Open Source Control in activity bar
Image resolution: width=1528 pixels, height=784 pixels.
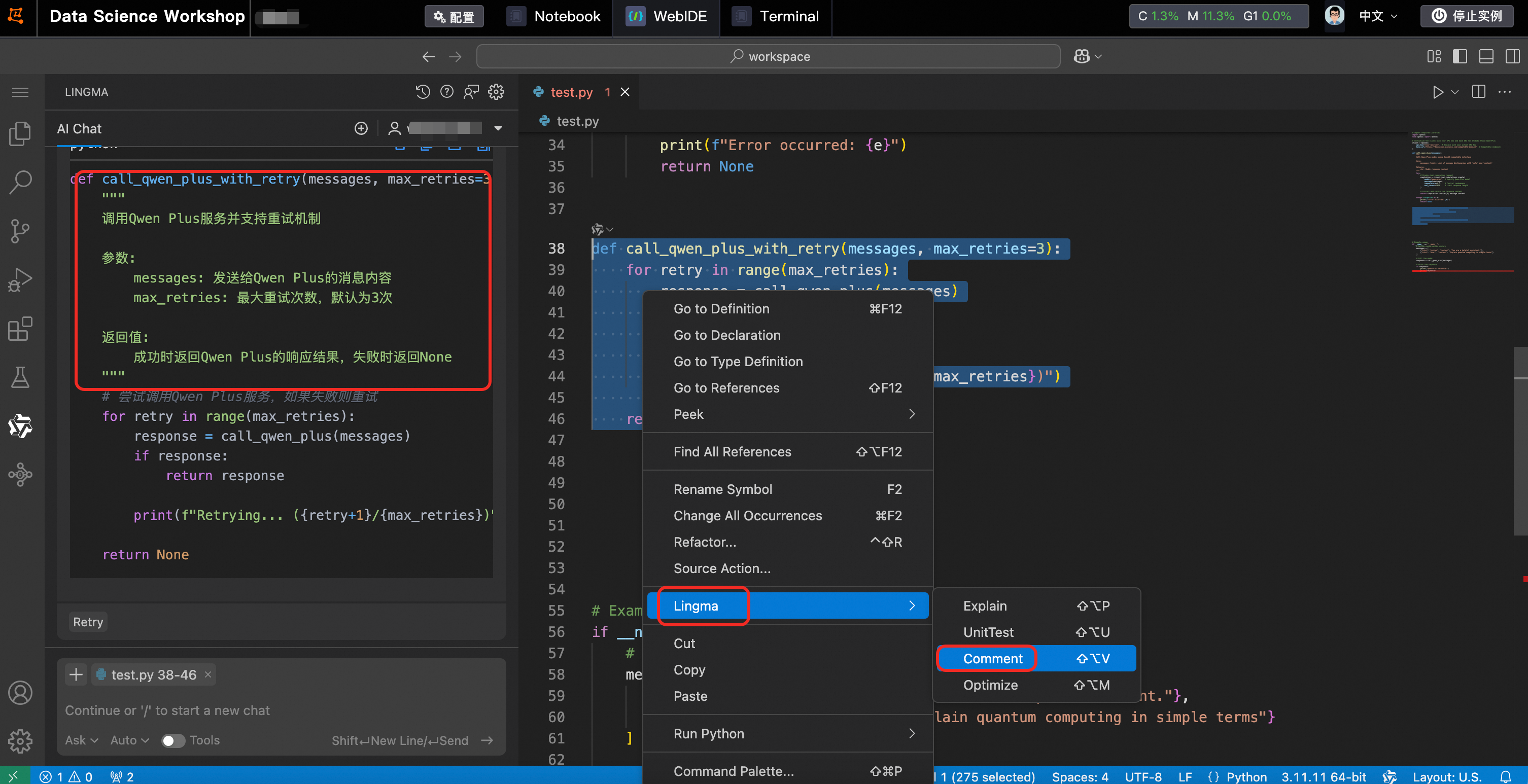tap(20, 231)
